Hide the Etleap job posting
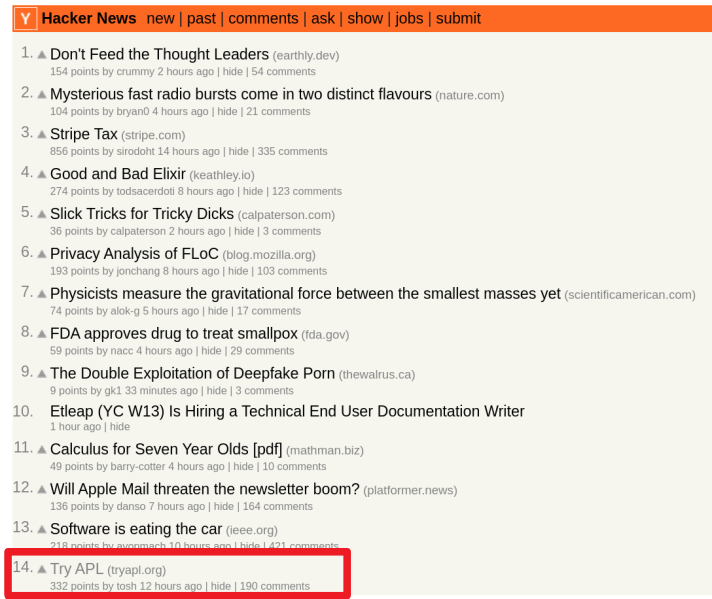The image size is (712, 599). pos(120,427)
